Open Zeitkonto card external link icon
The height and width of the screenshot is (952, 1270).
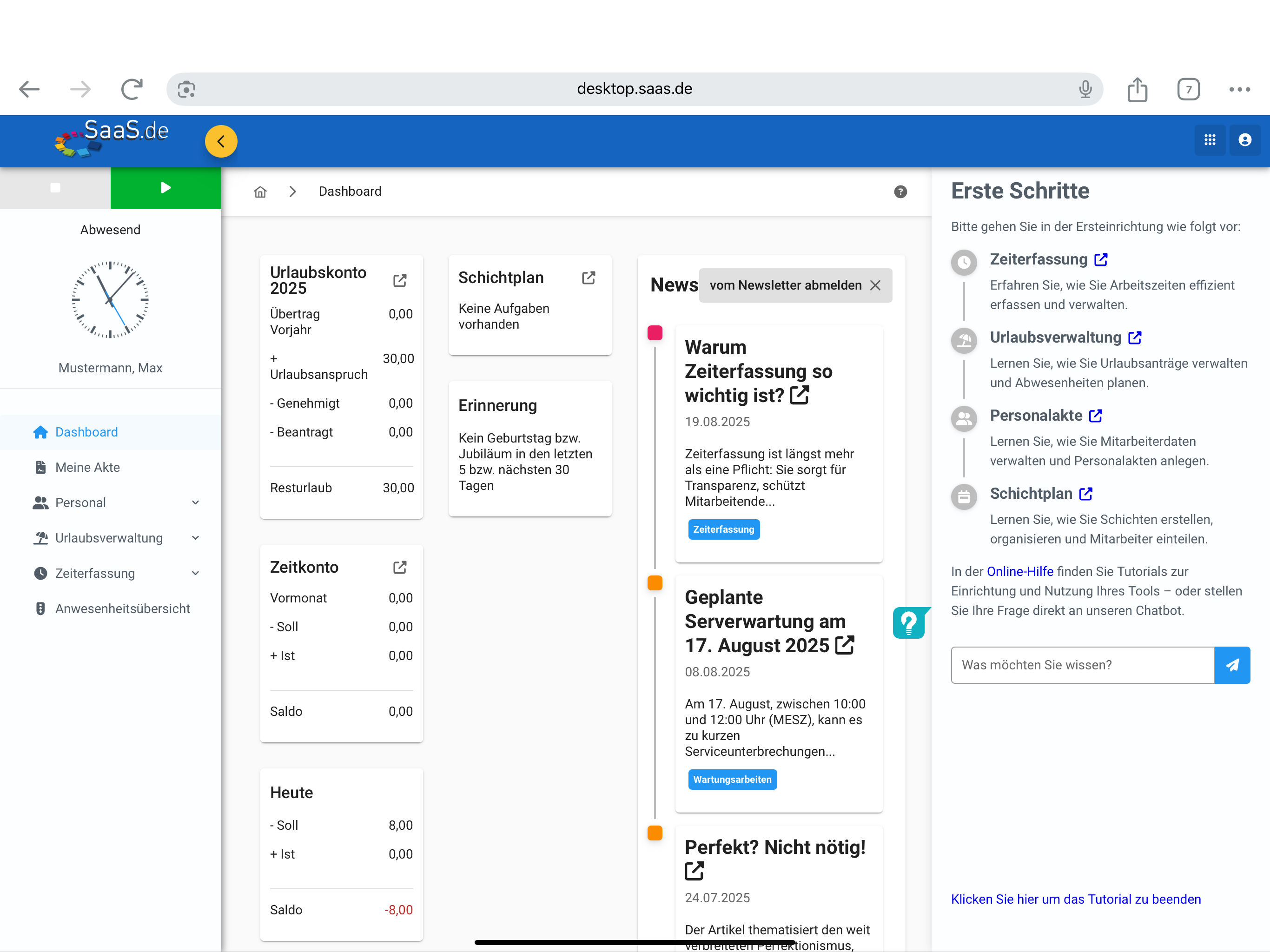pos(400,567)
